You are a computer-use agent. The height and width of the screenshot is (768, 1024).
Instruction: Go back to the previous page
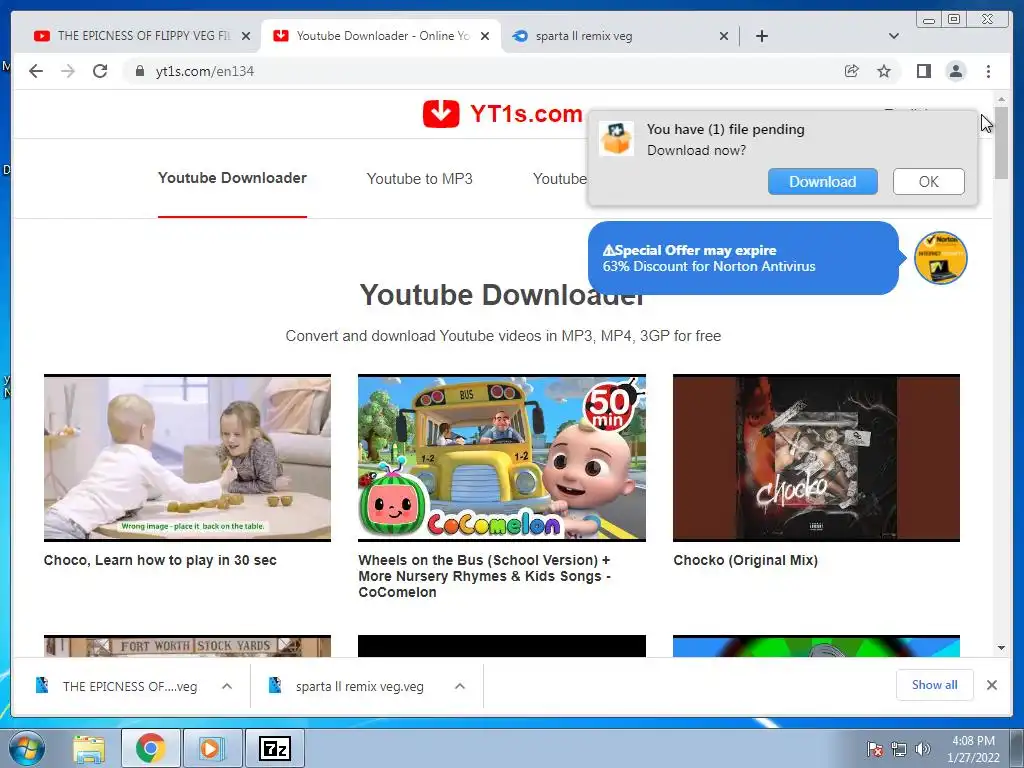(x=36, y=71)
